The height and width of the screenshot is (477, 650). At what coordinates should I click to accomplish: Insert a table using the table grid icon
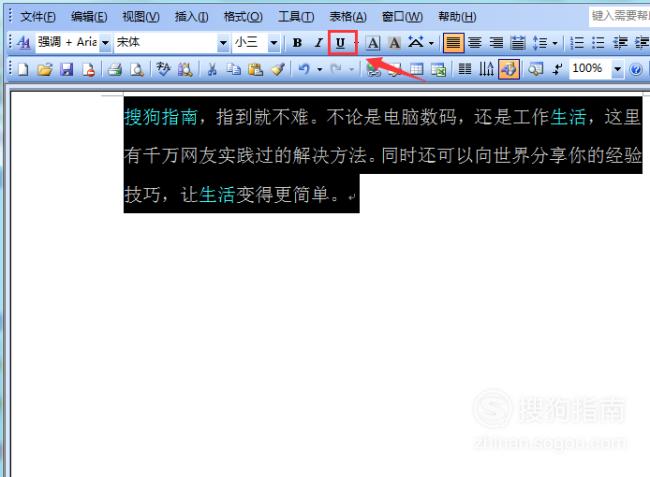tap(417, 69)
